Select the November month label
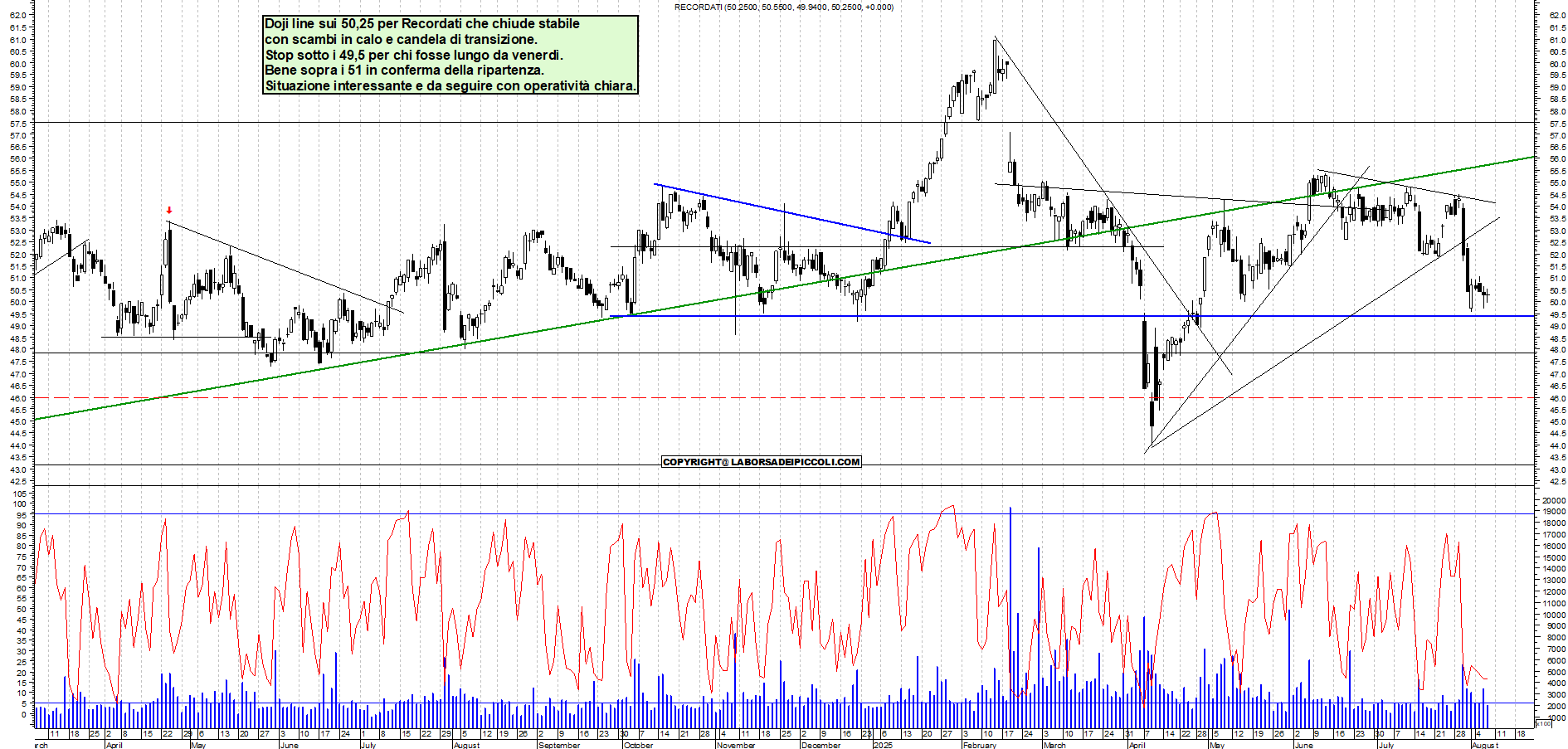Image resolution: width=1568 pixels, height=749 pixels. coord(736,745)
